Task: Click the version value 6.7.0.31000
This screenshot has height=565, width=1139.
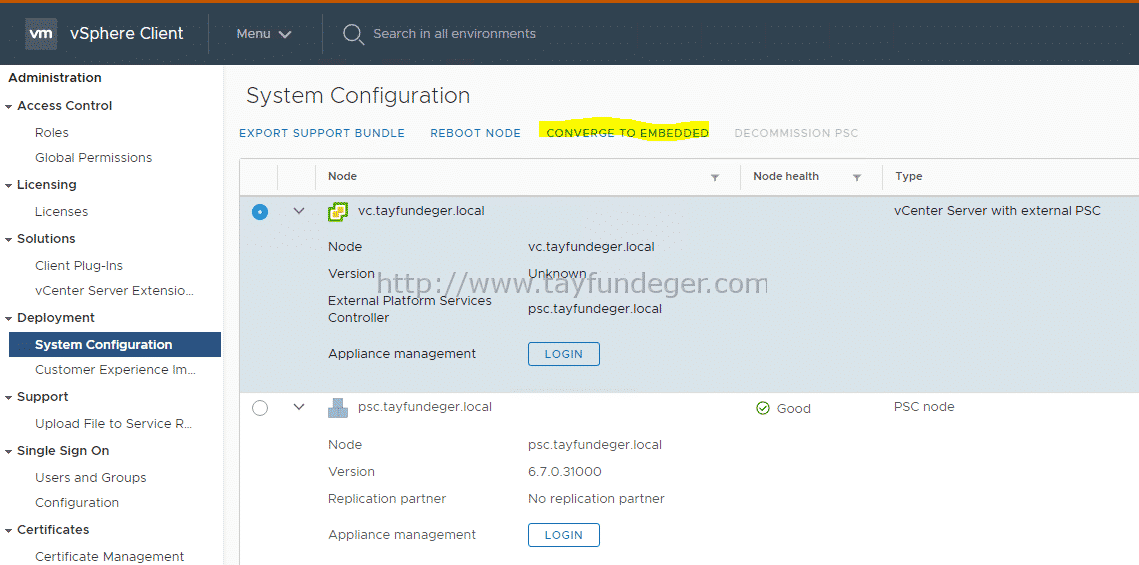Action: pos(564,471)
